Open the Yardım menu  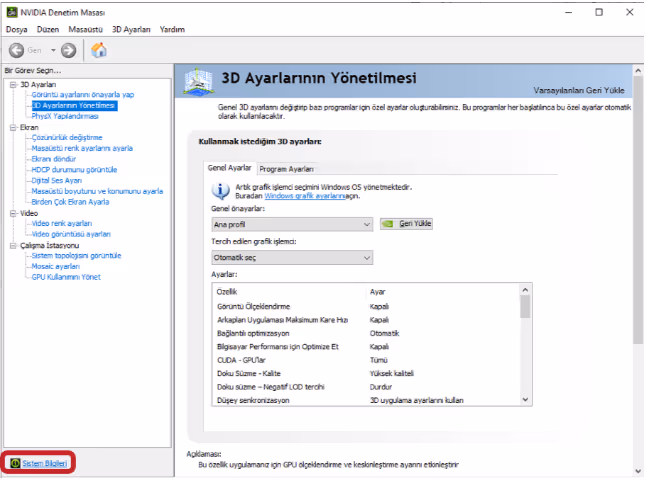pos(172,29)
